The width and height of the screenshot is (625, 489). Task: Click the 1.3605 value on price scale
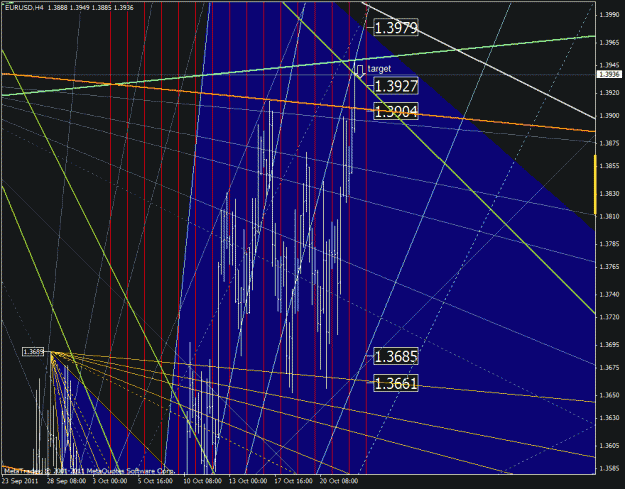(x=609, y=446)
